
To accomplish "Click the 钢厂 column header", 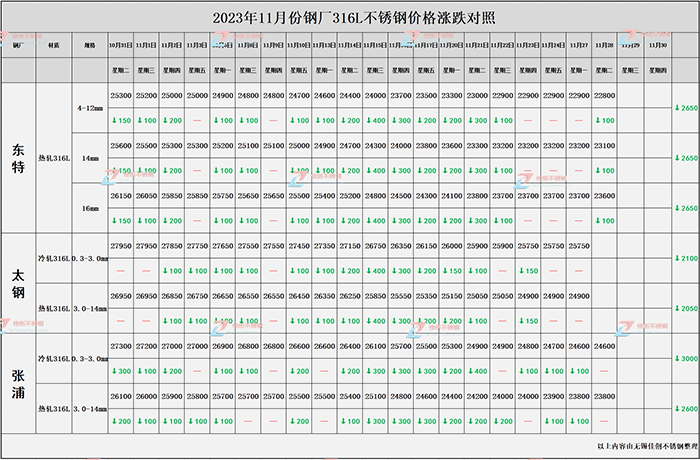I will click(18, 45).
